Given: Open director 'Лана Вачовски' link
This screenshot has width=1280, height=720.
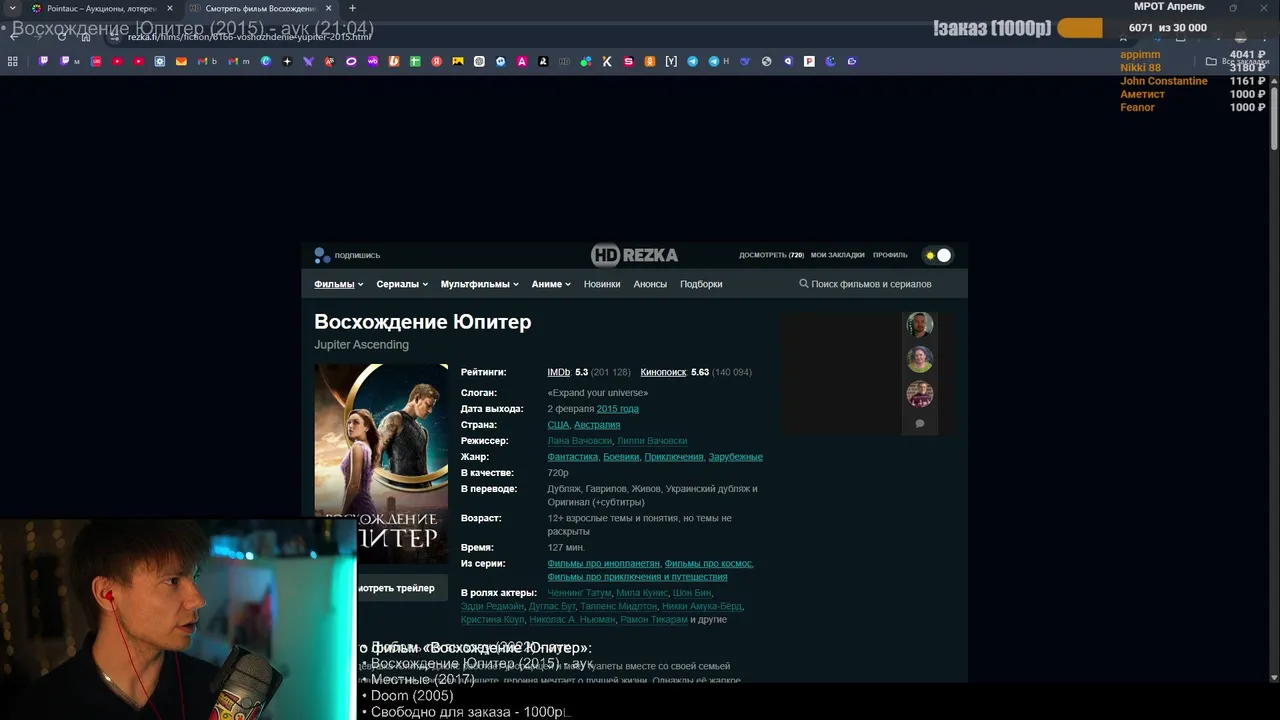Looking at the screenshot, I should coord(579,441).
